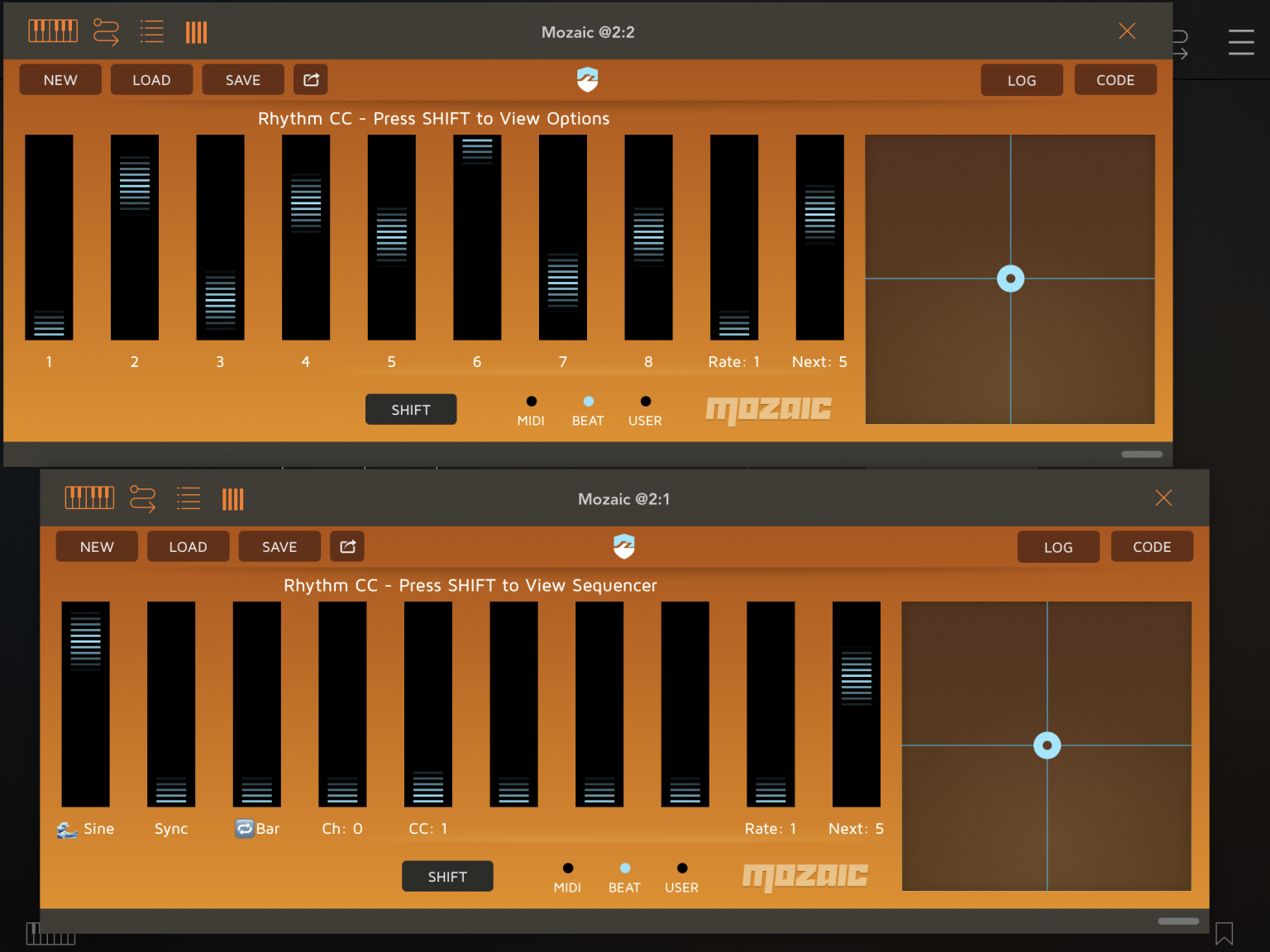Click vertical bars icon in Mozaic @2:1 title bar
The width and height of the screenshot is (1270, 952).
pyautogui.click(x=232, y=499)
